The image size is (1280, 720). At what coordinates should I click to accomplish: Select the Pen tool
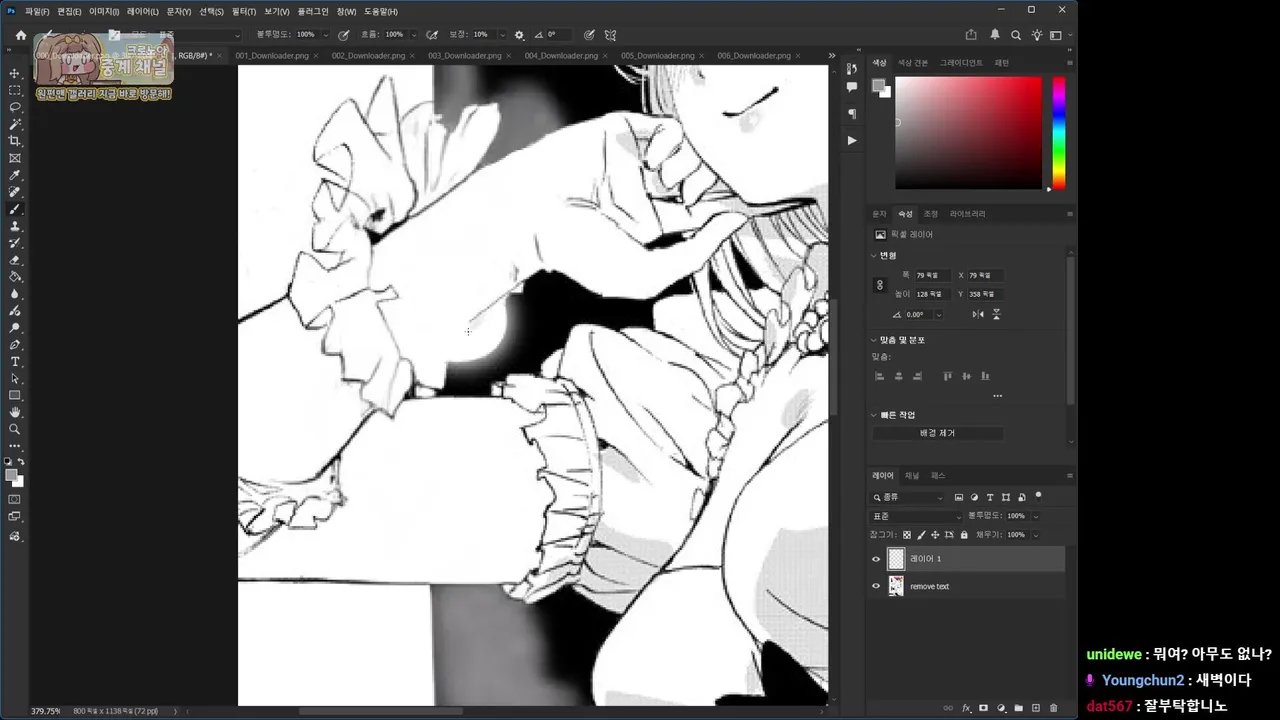point(15,344)
